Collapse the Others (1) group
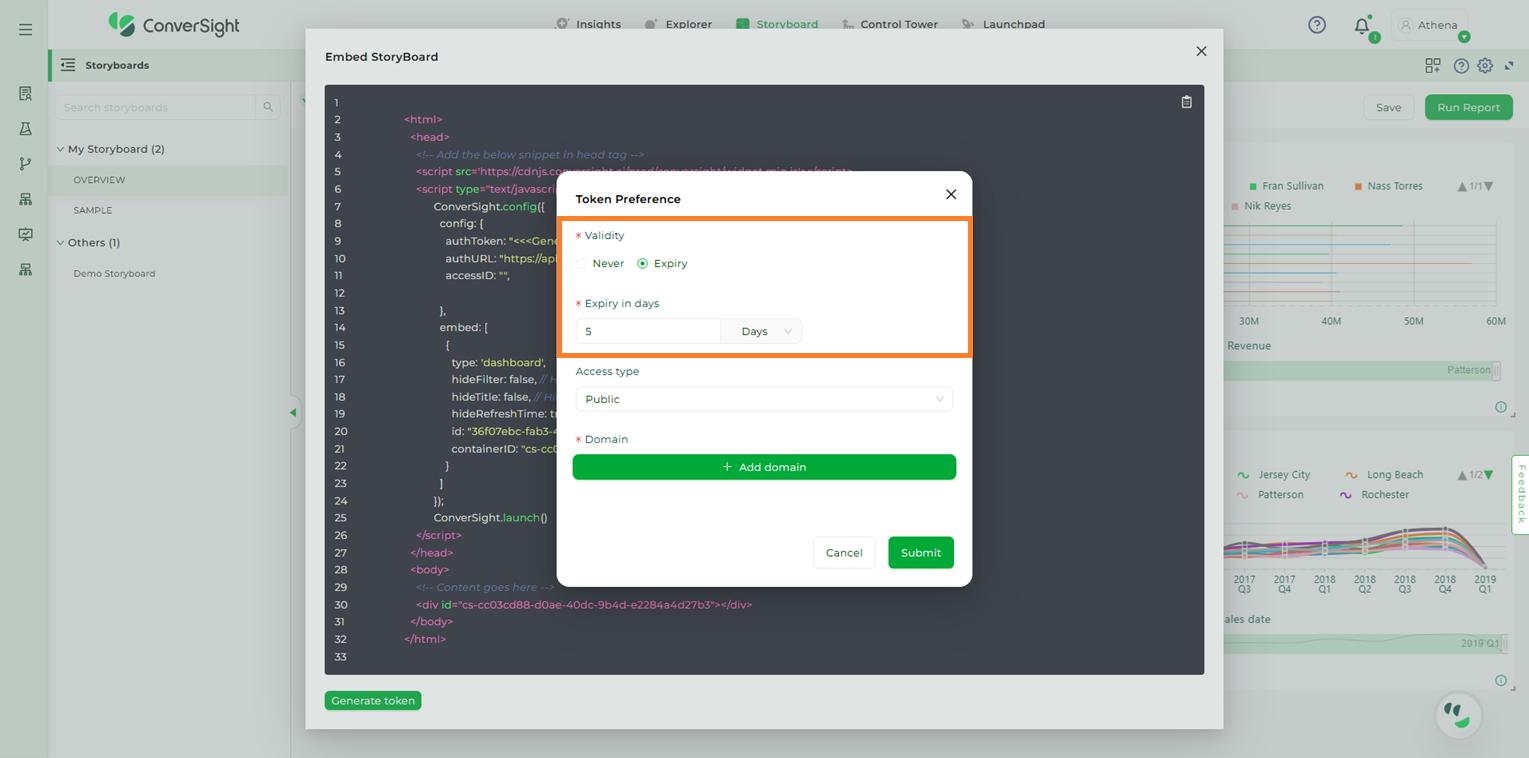Screen dimensions: 1529x758 [60, 243]
